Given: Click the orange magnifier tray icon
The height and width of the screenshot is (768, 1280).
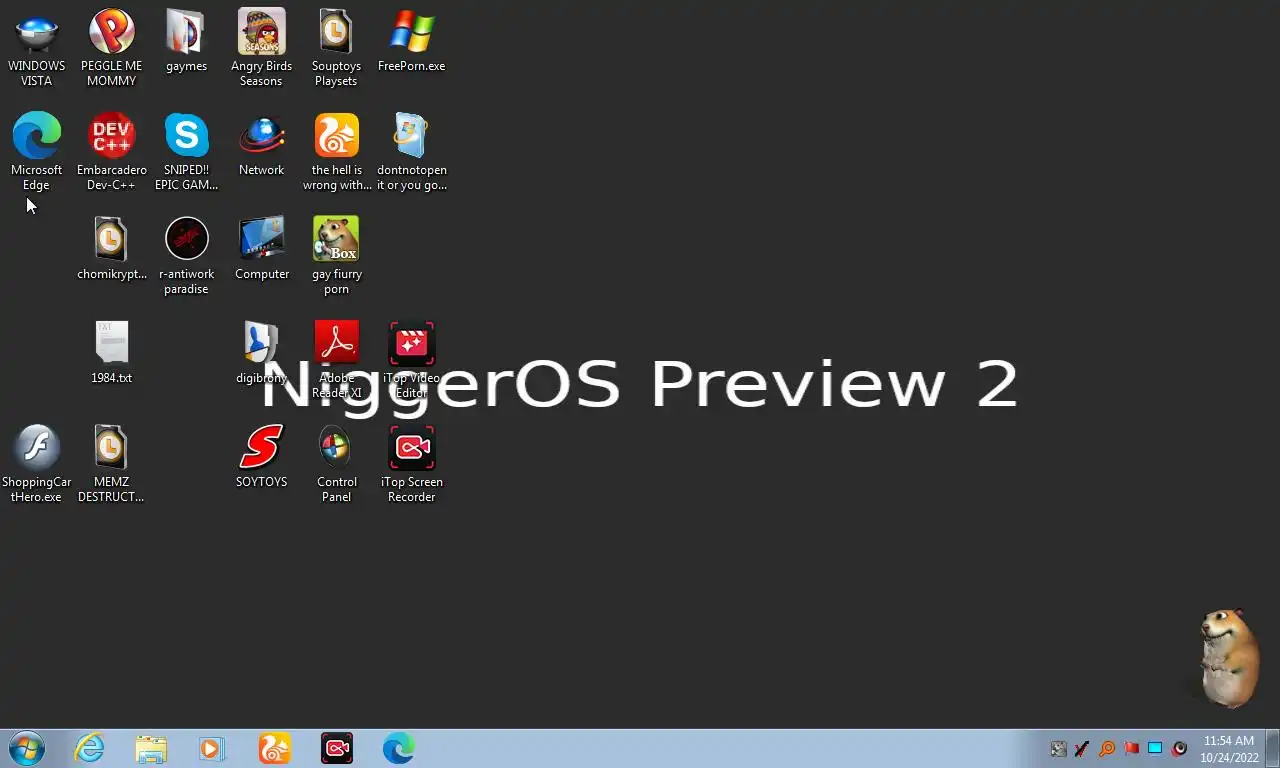Looking at the screenshot, I should click(1107, 748).
